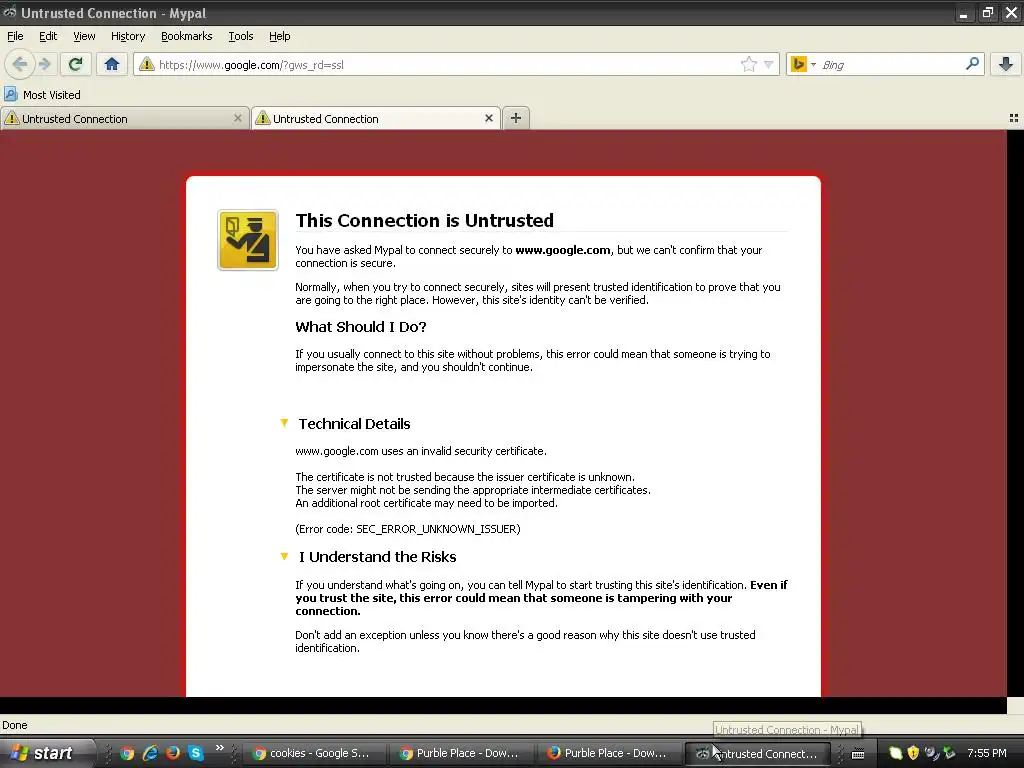Close the second Untrusted Connection tab
Image resolution: width=1024 pixels, height=768 pixels.
pos(488,118)
